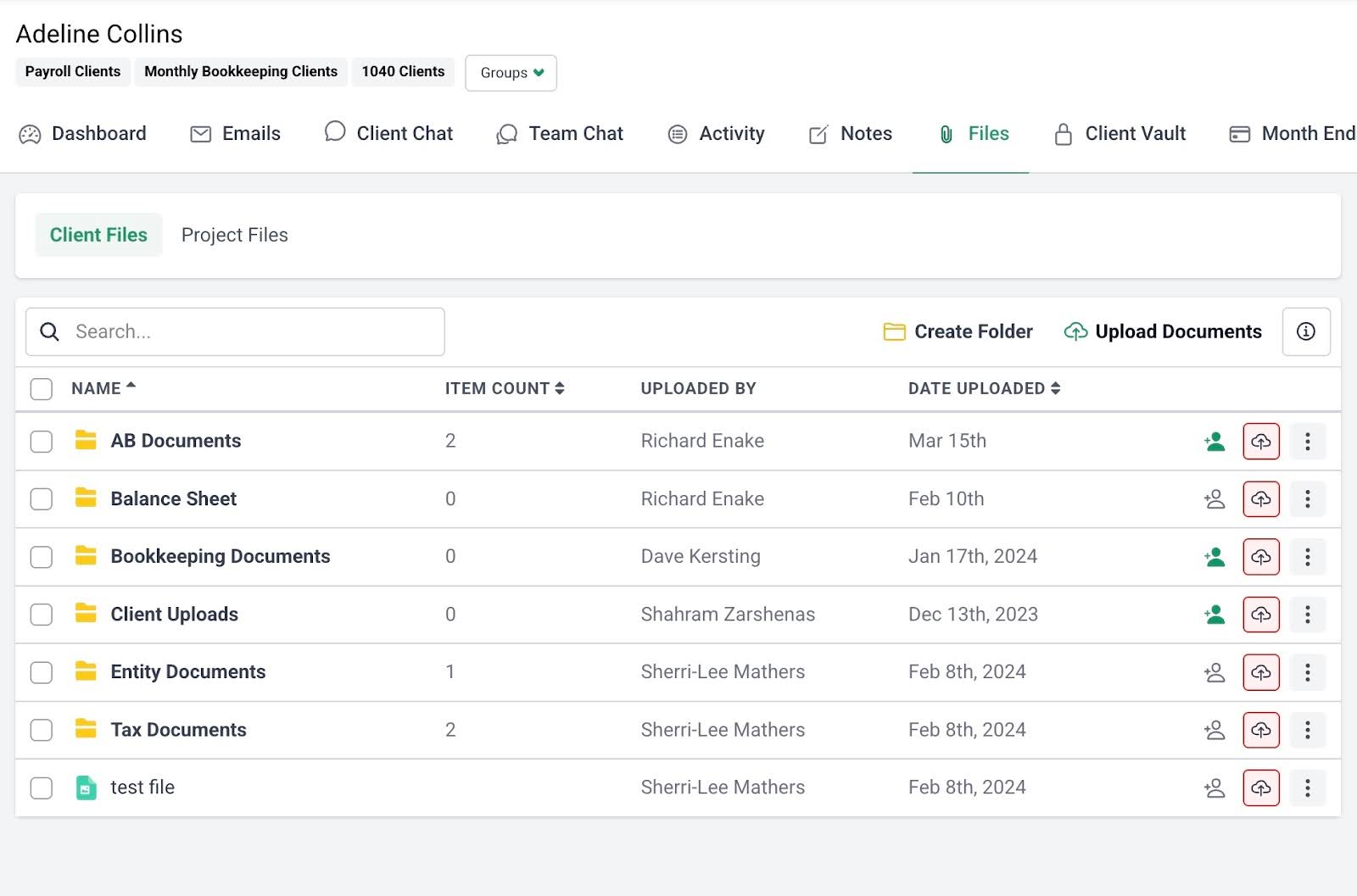Switch to the Project Files tab
1357x896 pixels.
(234, 235)
